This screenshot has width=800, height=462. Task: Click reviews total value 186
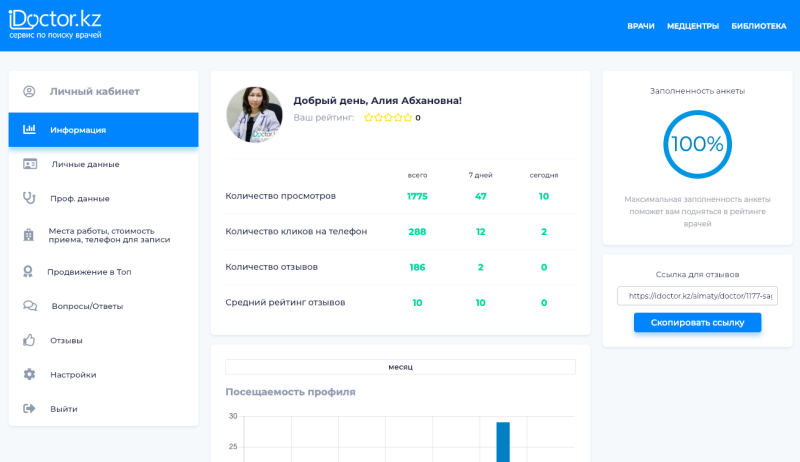[x=417, y=267]
